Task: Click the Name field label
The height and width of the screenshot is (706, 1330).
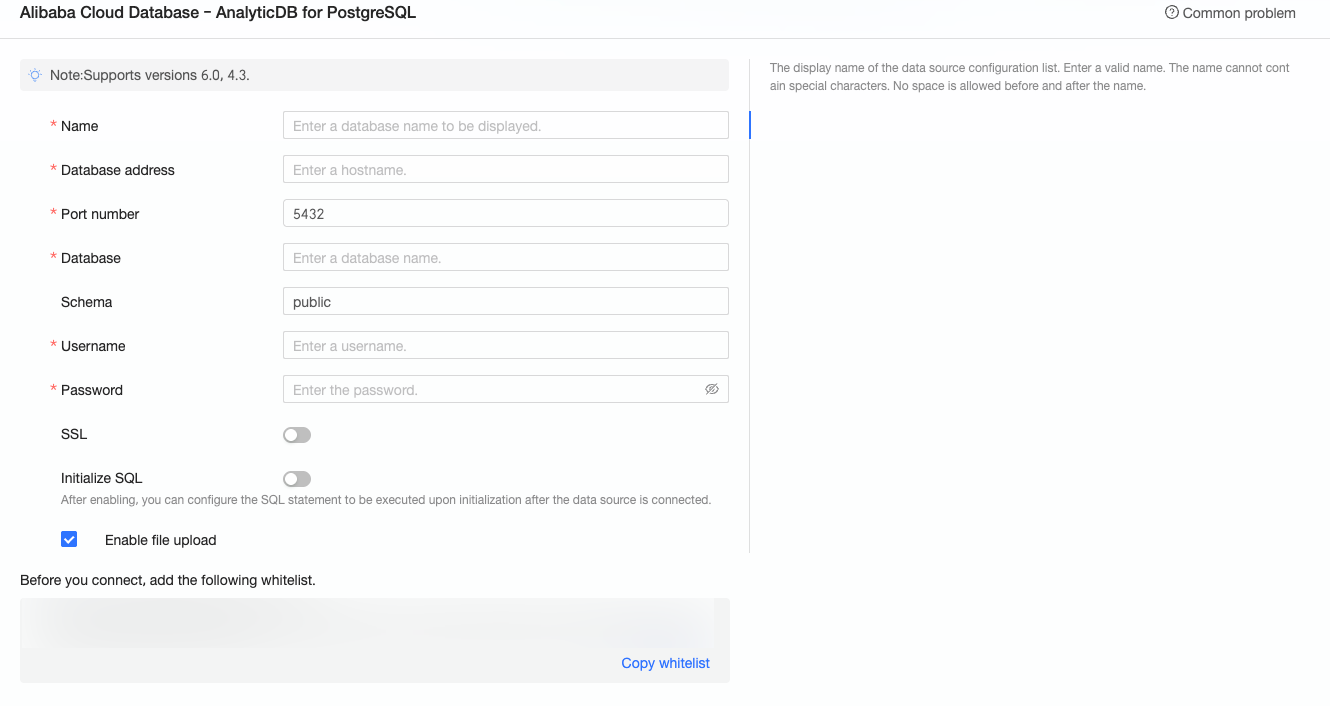Action: (79, 126)
